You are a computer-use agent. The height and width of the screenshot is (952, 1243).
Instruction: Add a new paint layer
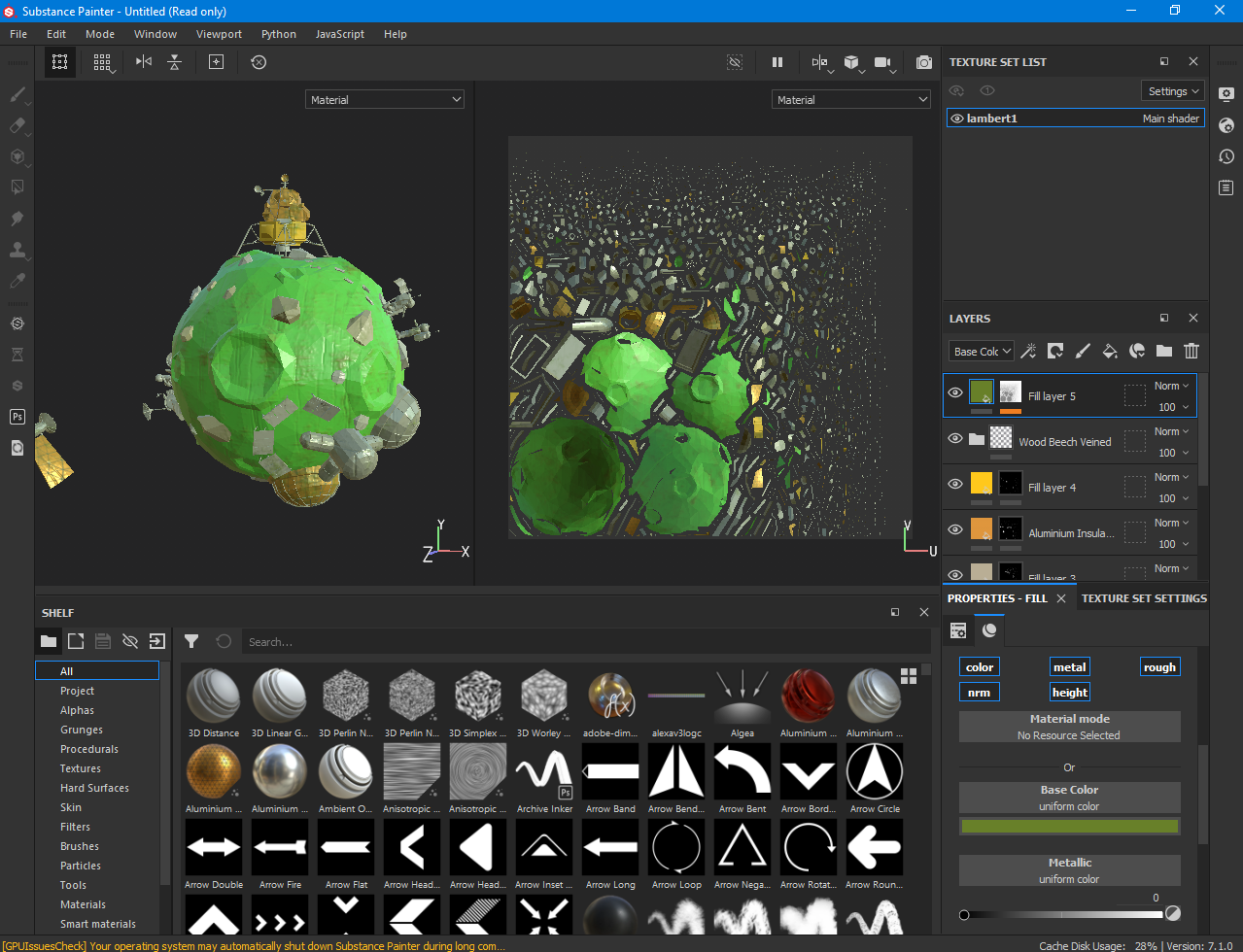click(x=1083, y=352)
